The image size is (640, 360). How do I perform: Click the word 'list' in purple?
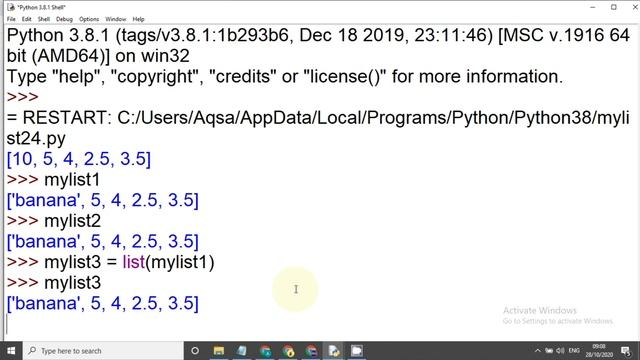click(x=134, y=262)
